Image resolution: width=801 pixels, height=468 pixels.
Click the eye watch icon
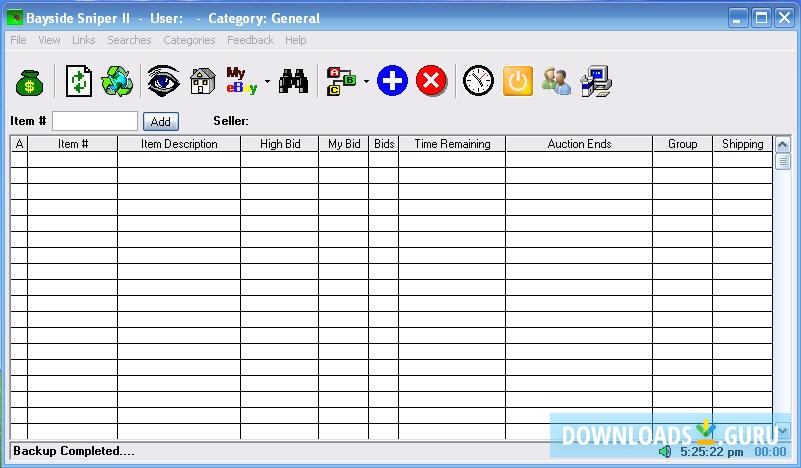(163, 81)
